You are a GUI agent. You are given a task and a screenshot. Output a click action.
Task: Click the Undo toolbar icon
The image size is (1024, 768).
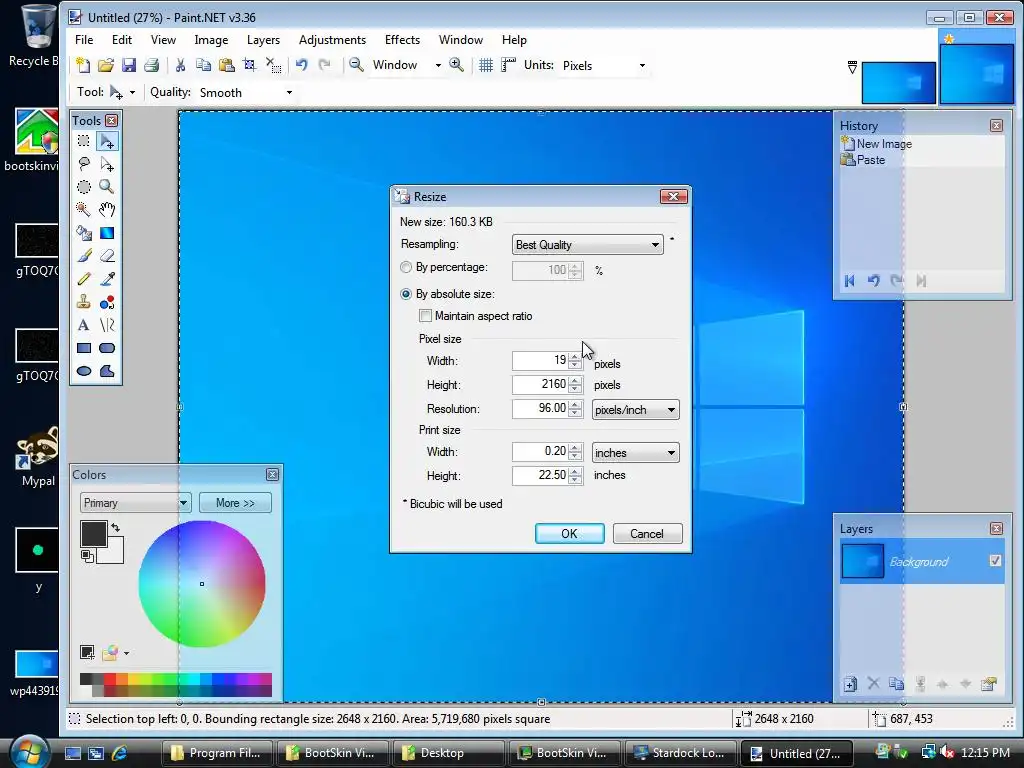(x=301, y=65)
